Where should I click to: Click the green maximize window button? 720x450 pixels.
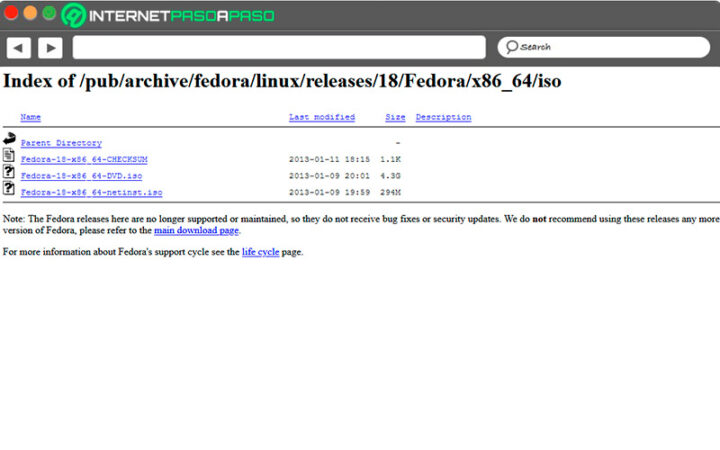point(49,13)
